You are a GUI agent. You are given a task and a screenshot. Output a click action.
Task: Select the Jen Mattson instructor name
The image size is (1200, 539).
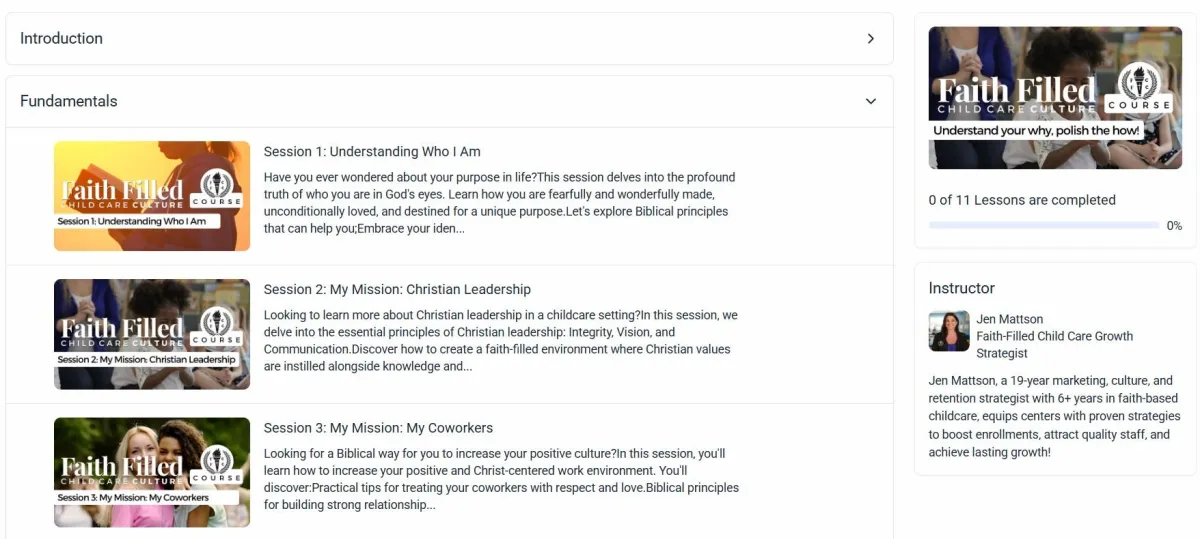tap(1010, 320)
